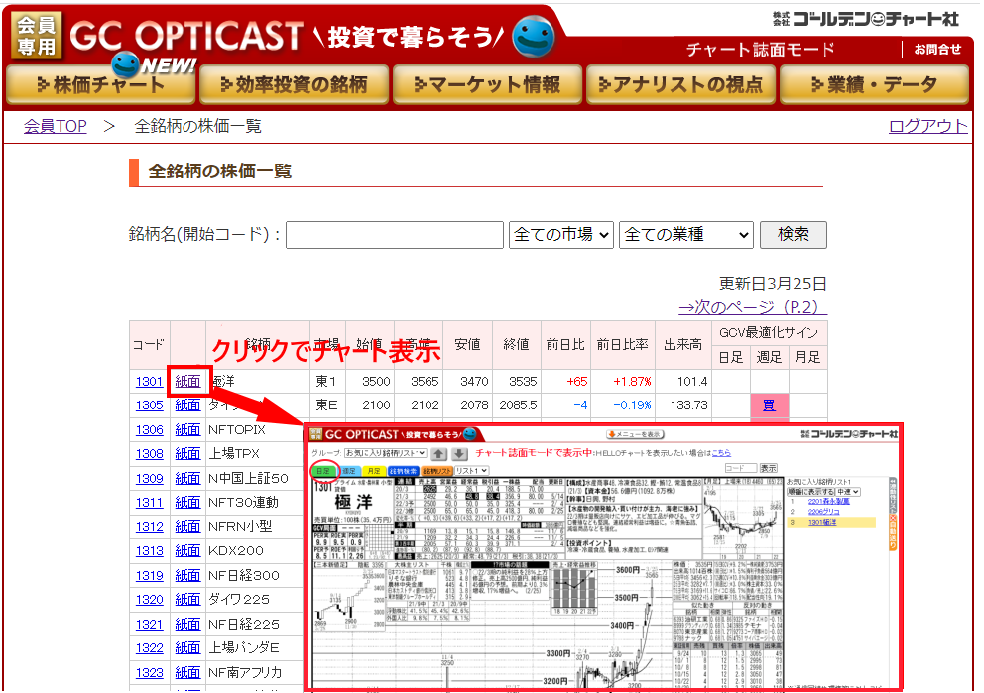This screenshot has width=984, height=693.
Task: Open stock code 1305 link
Action: (149, 406)
